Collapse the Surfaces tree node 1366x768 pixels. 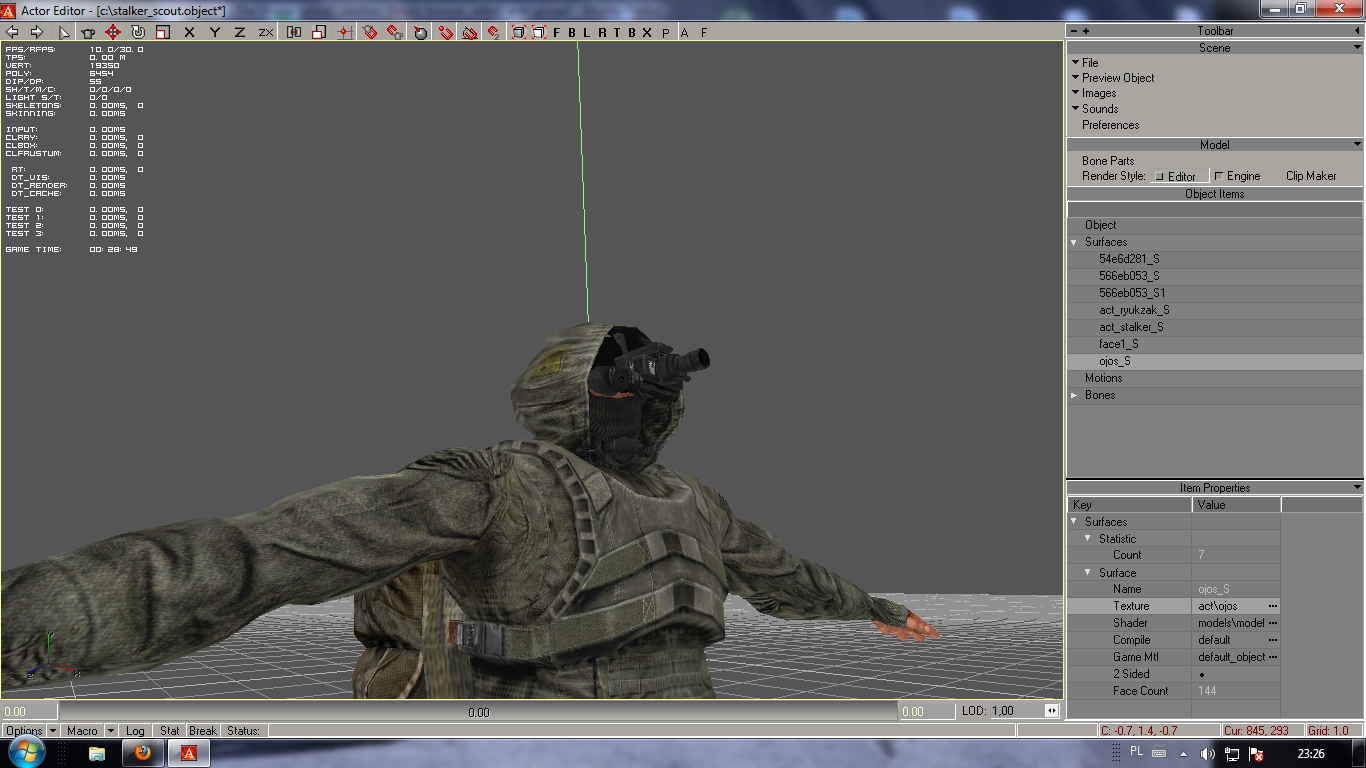pyautogui.click(x=1075, y=242)
